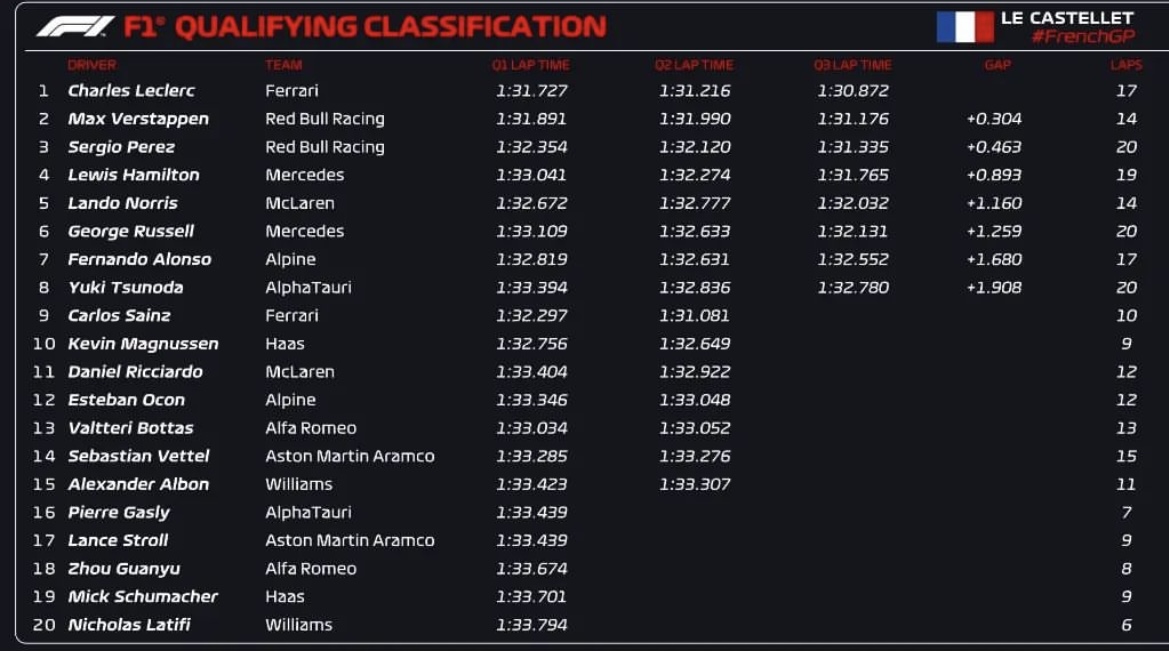Click the +1.908 gap for Tsunoda
The image size is (1169, 654).
point(994,288)
